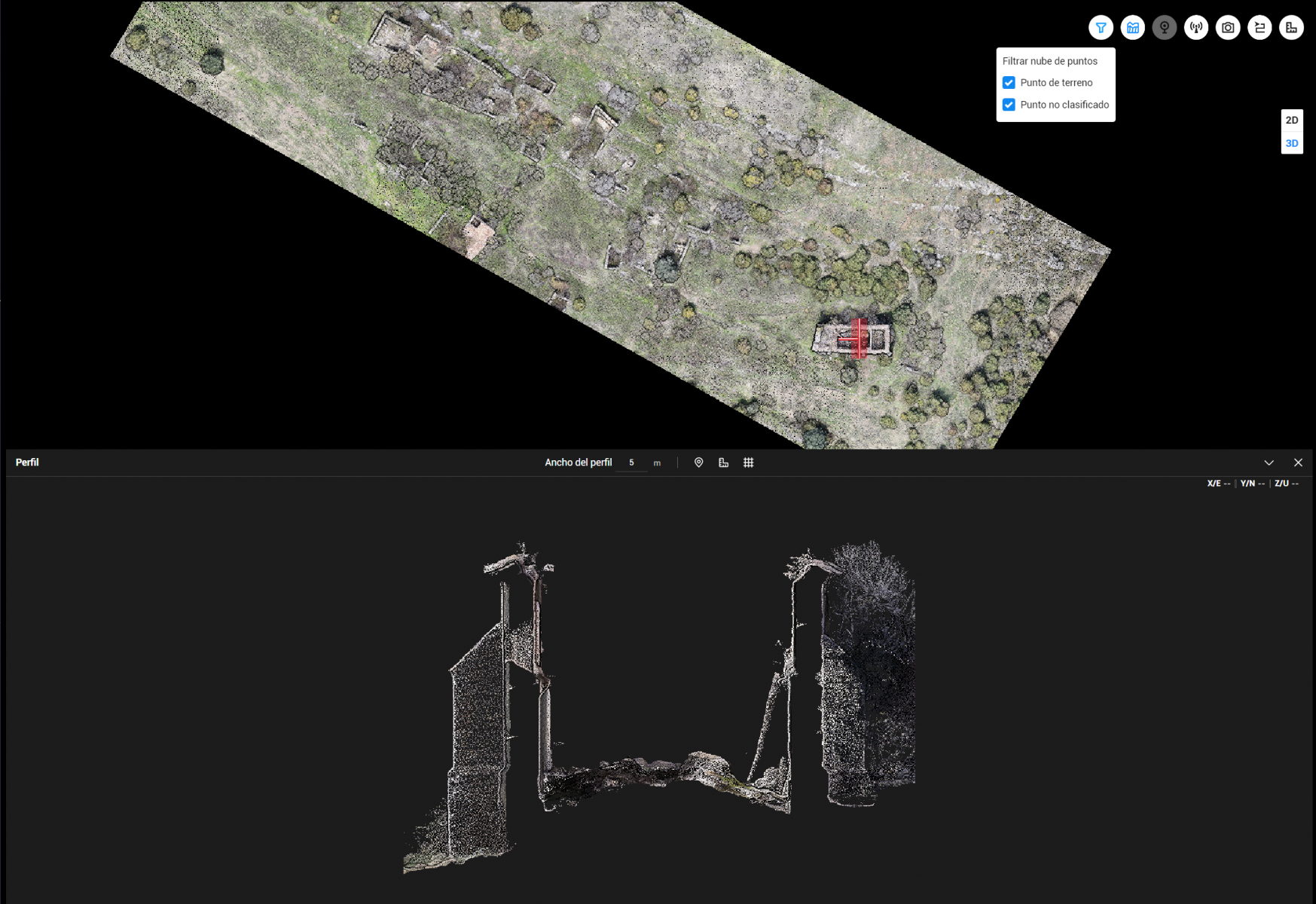1316x904 pixels.
Task: Select the 3D view mode
Action: point(1291,143)
